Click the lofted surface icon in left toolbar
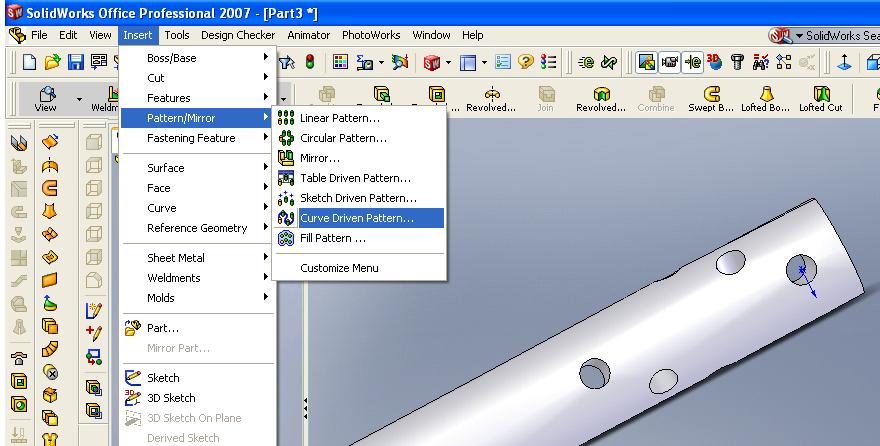The width and height of the screenshot is (880, 446). [50, 211]
